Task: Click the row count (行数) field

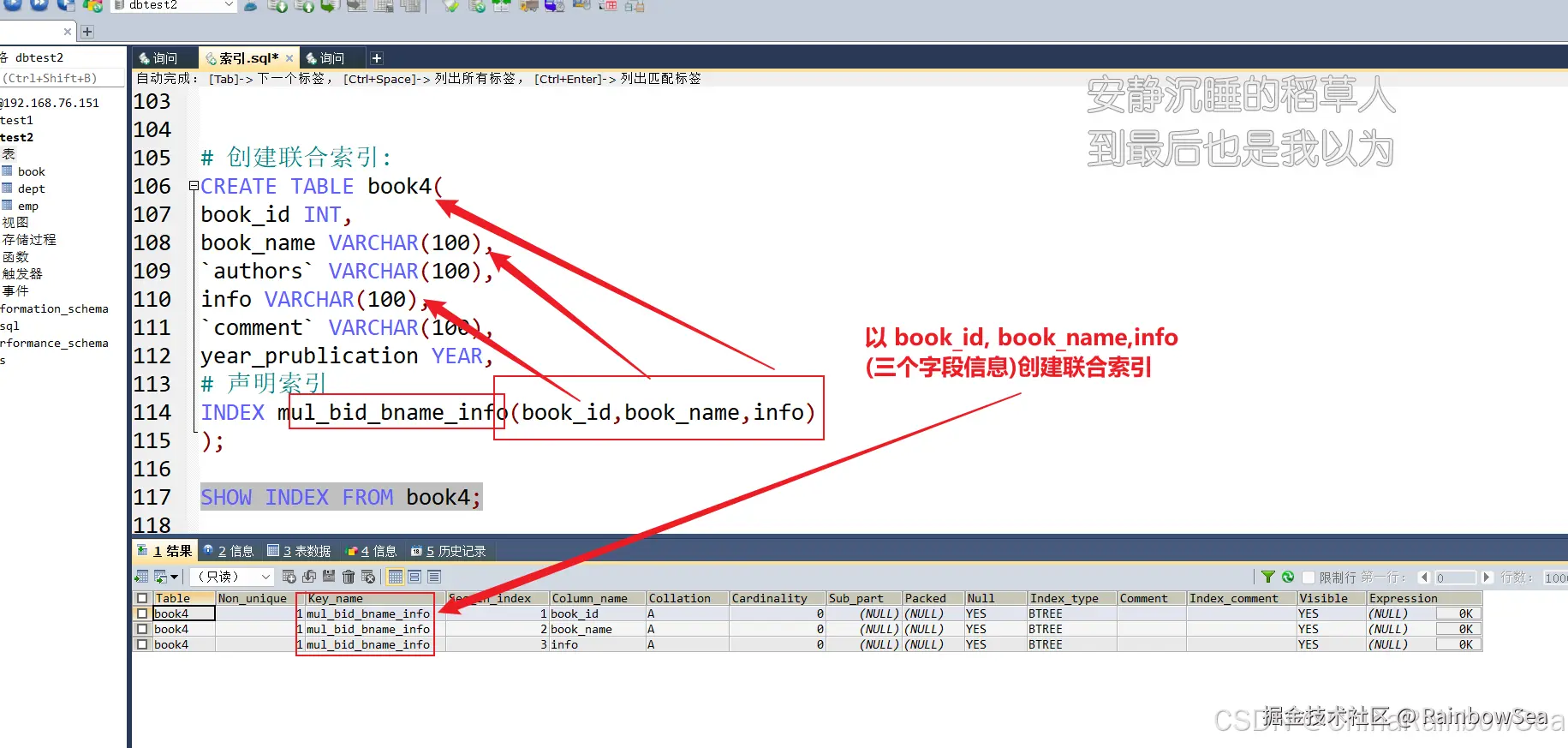Action: tap(1555, 577)
